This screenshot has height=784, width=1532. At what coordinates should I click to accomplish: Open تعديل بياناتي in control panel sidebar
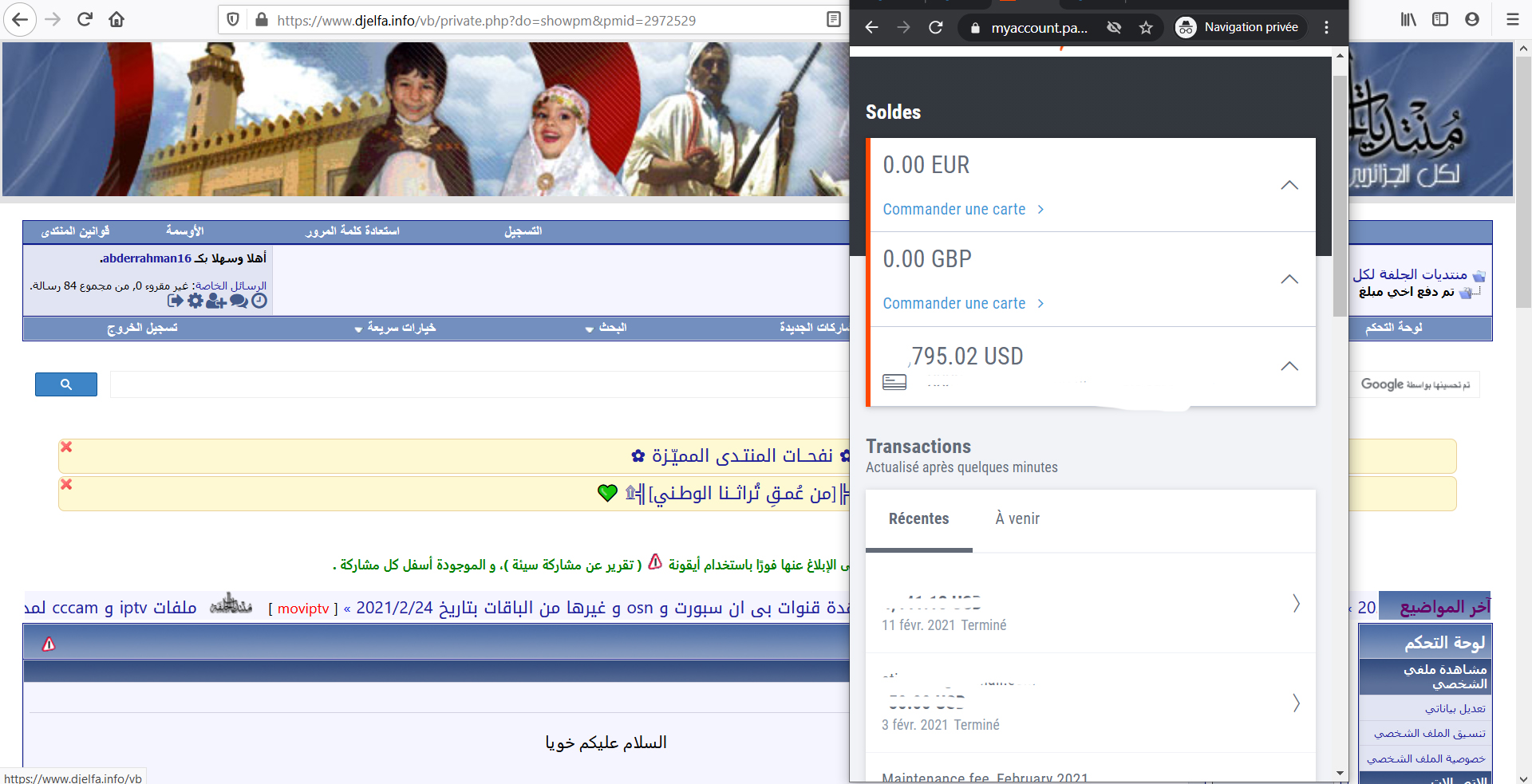(1455, 708)
